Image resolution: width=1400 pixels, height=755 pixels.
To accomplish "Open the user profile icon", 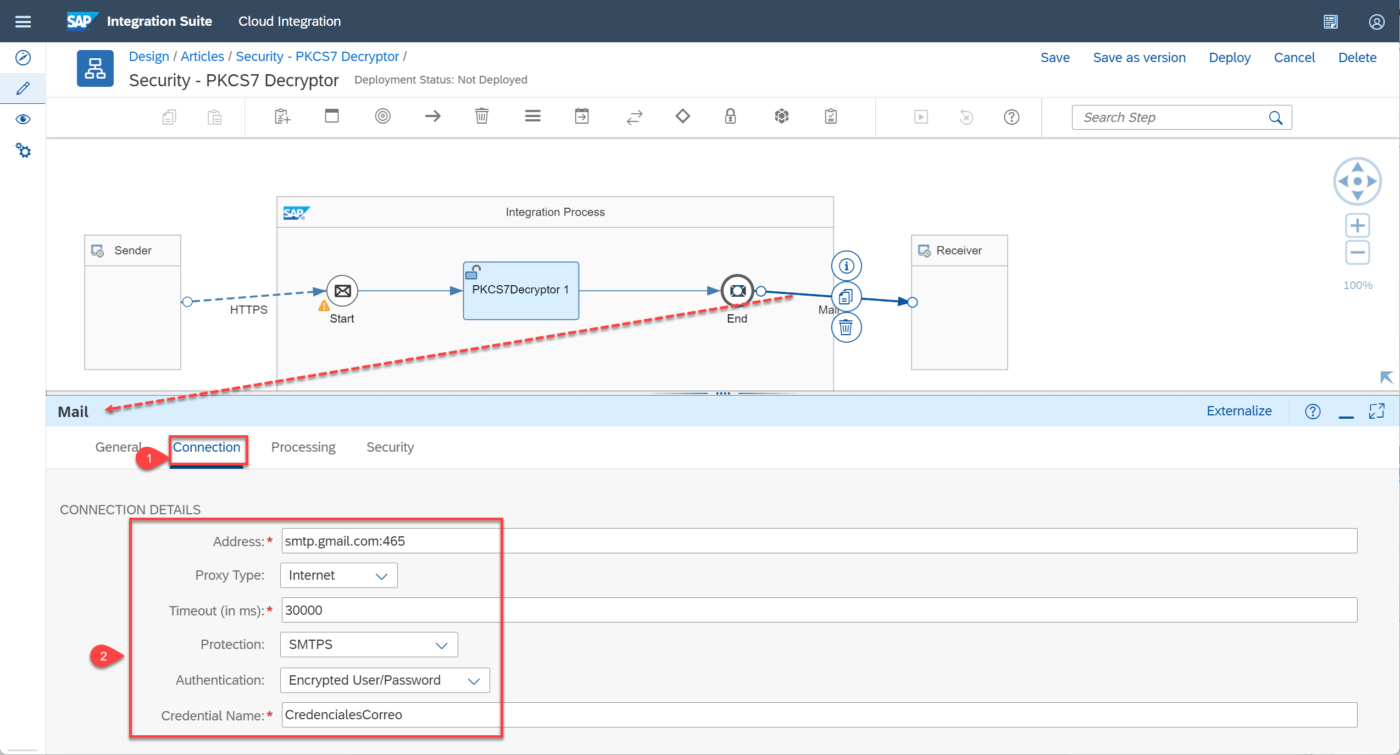I will click(1376, 21).
